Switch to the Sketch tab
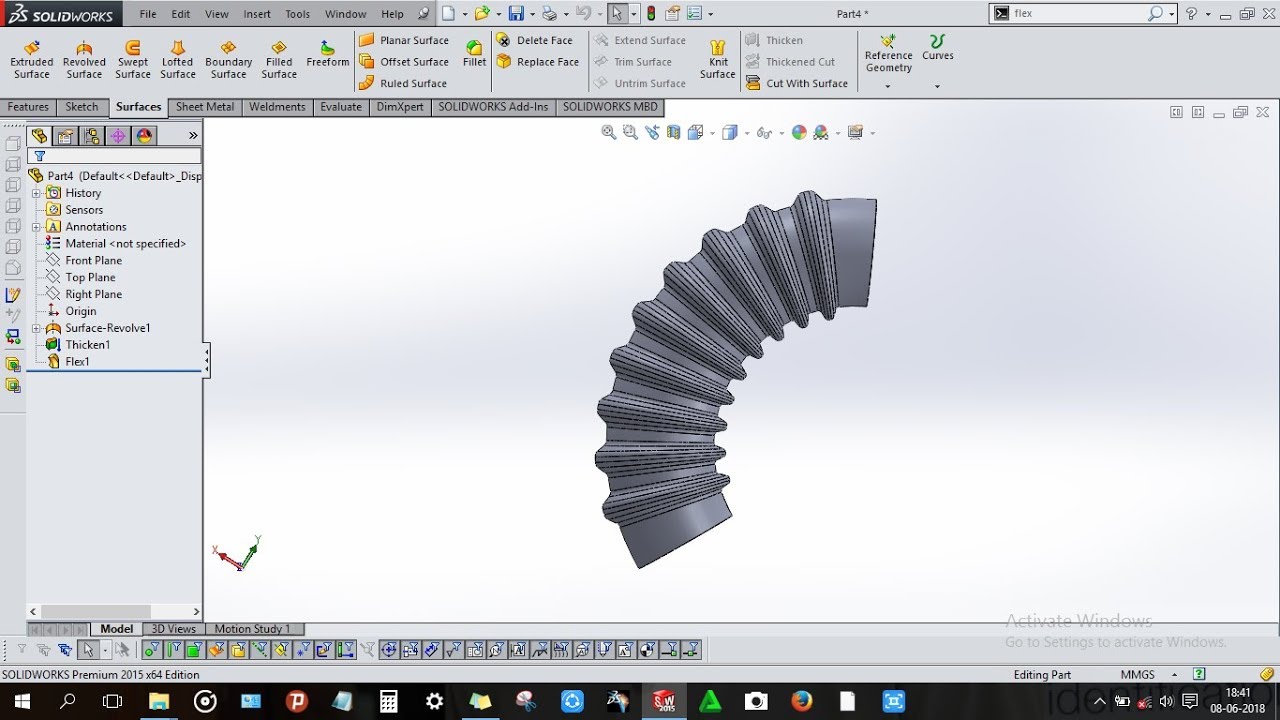Viewport: 1280px width, 720px height. (x=82, y=107)
